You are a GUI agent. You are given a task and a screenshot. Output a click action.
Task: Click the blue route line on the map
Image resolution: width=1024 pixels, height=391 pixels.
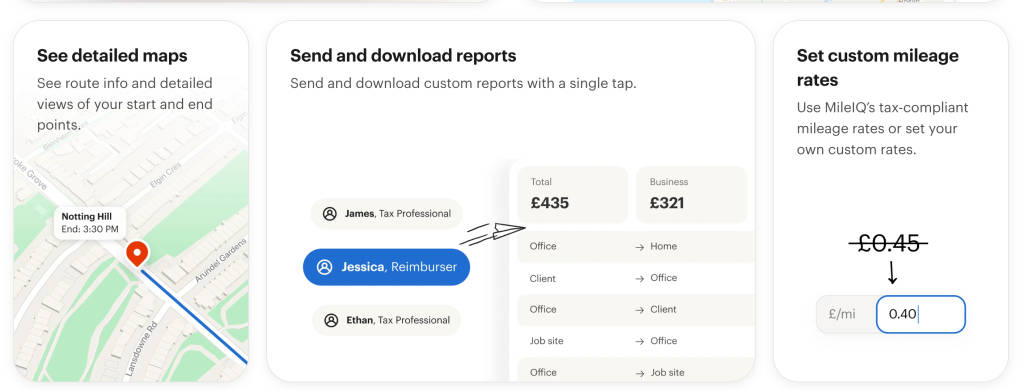(193, 315)
